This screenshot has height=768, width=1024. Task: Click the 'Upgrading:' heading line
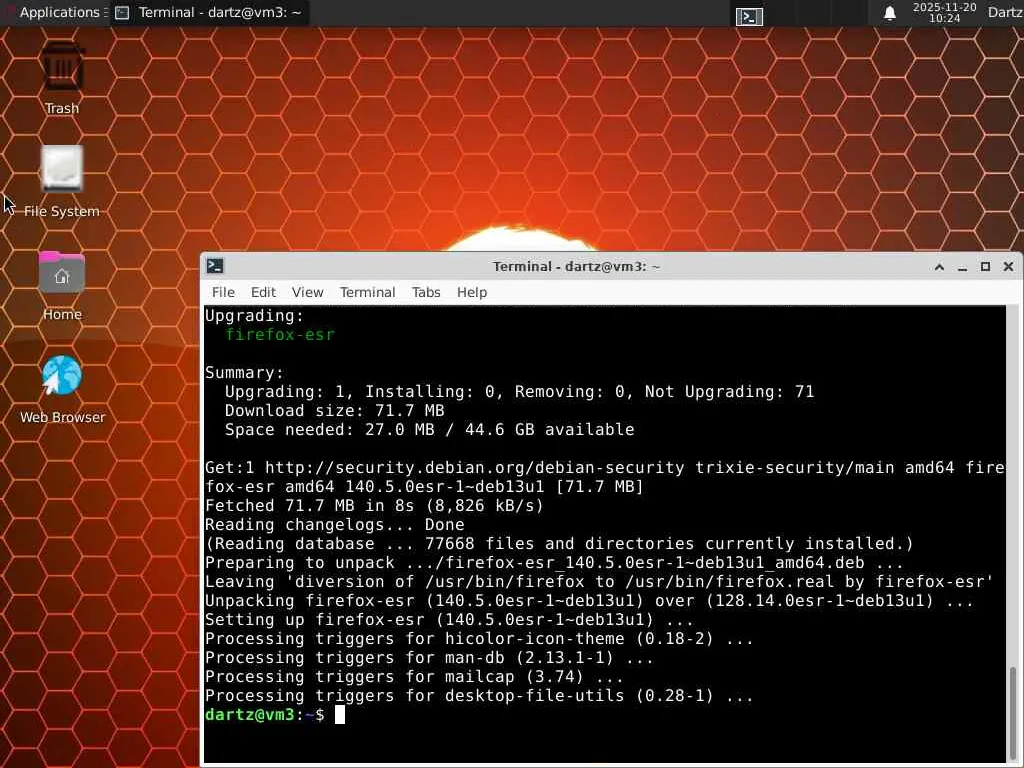click(x=255, y=315)
